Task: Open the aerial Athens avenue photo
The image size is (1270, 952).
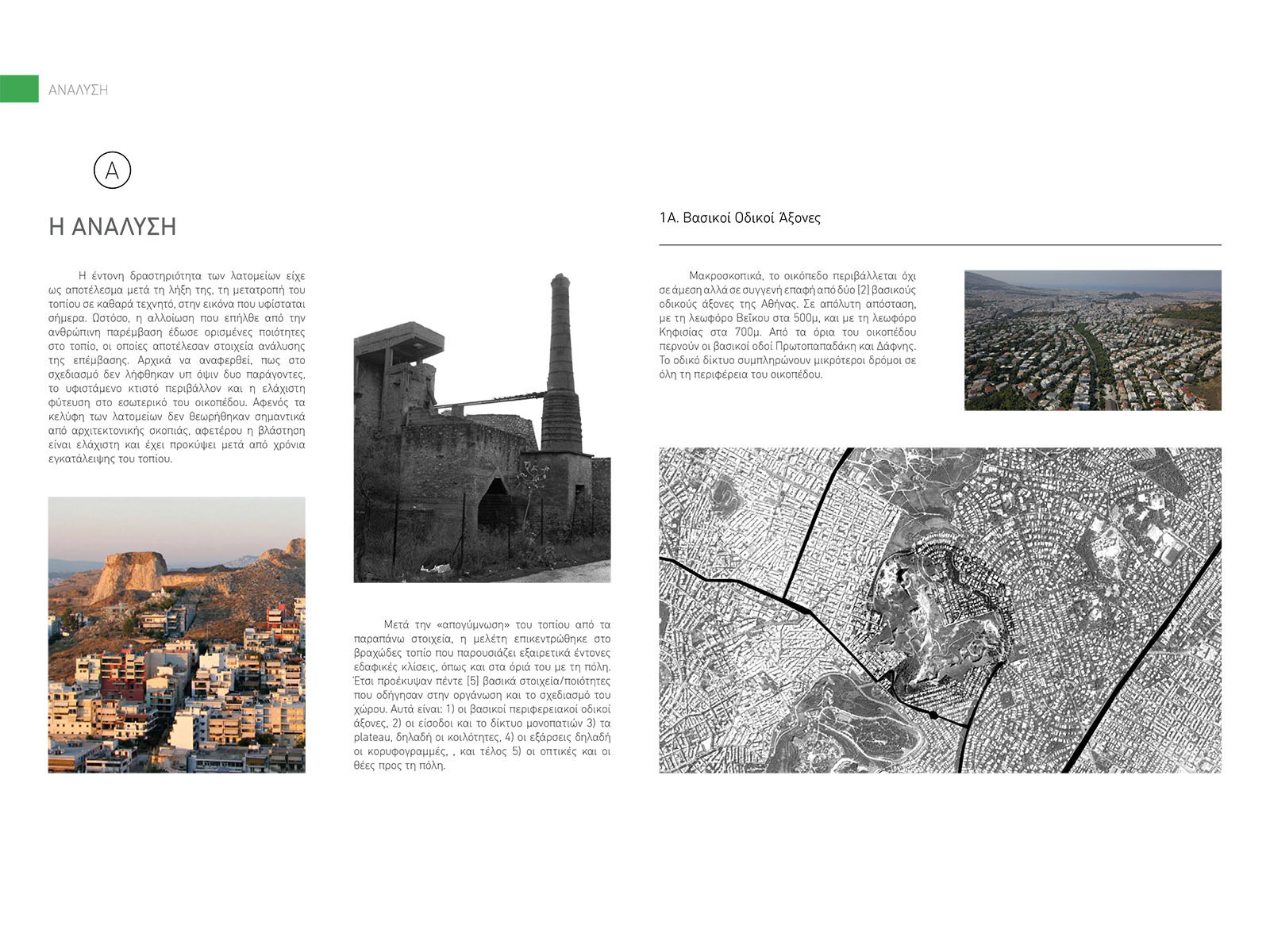Action: click(x=1092, y=340)
